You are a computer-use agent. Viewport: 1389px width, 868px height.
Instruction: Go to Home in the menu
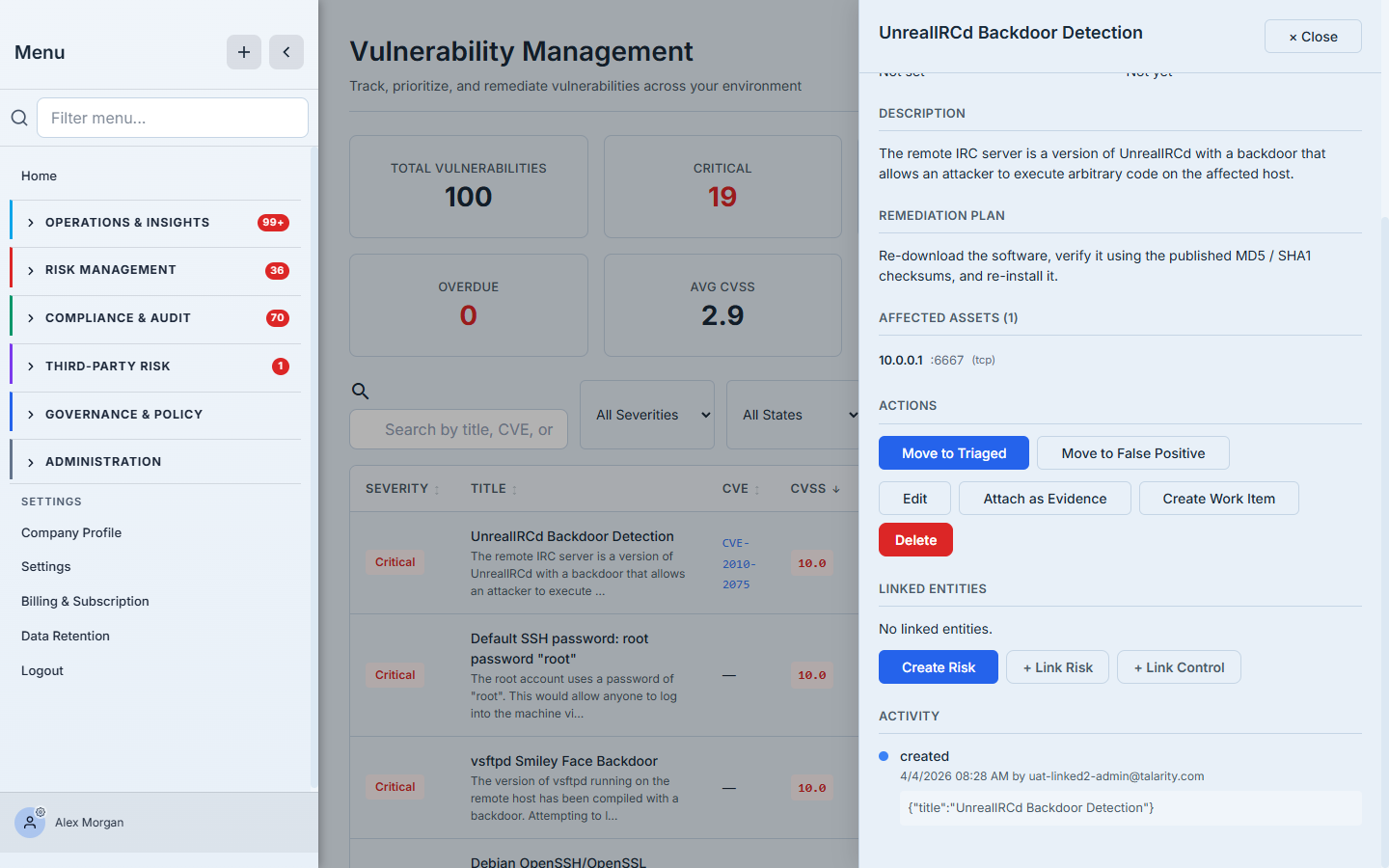[40, 176]
